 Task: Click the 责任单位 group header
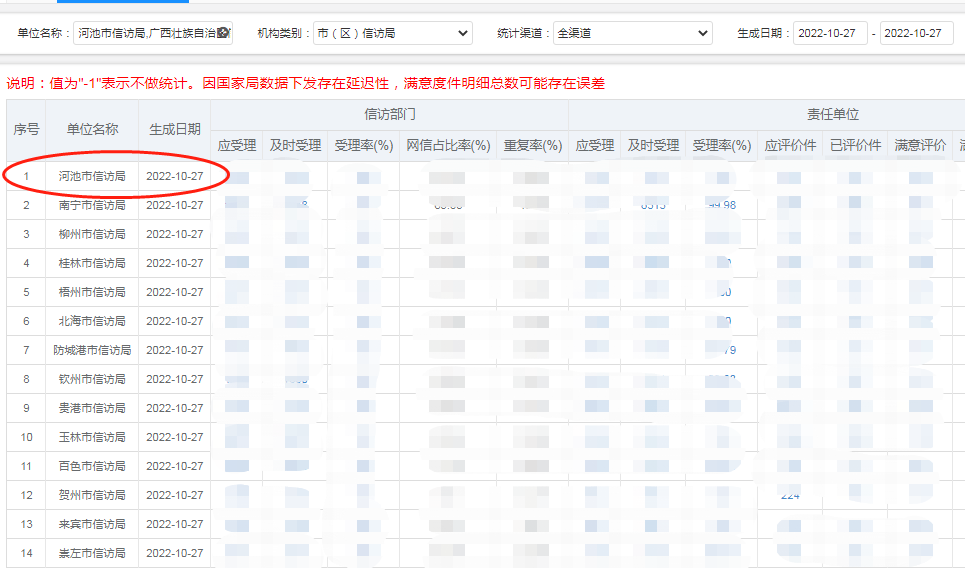click(x=832, y=114)
